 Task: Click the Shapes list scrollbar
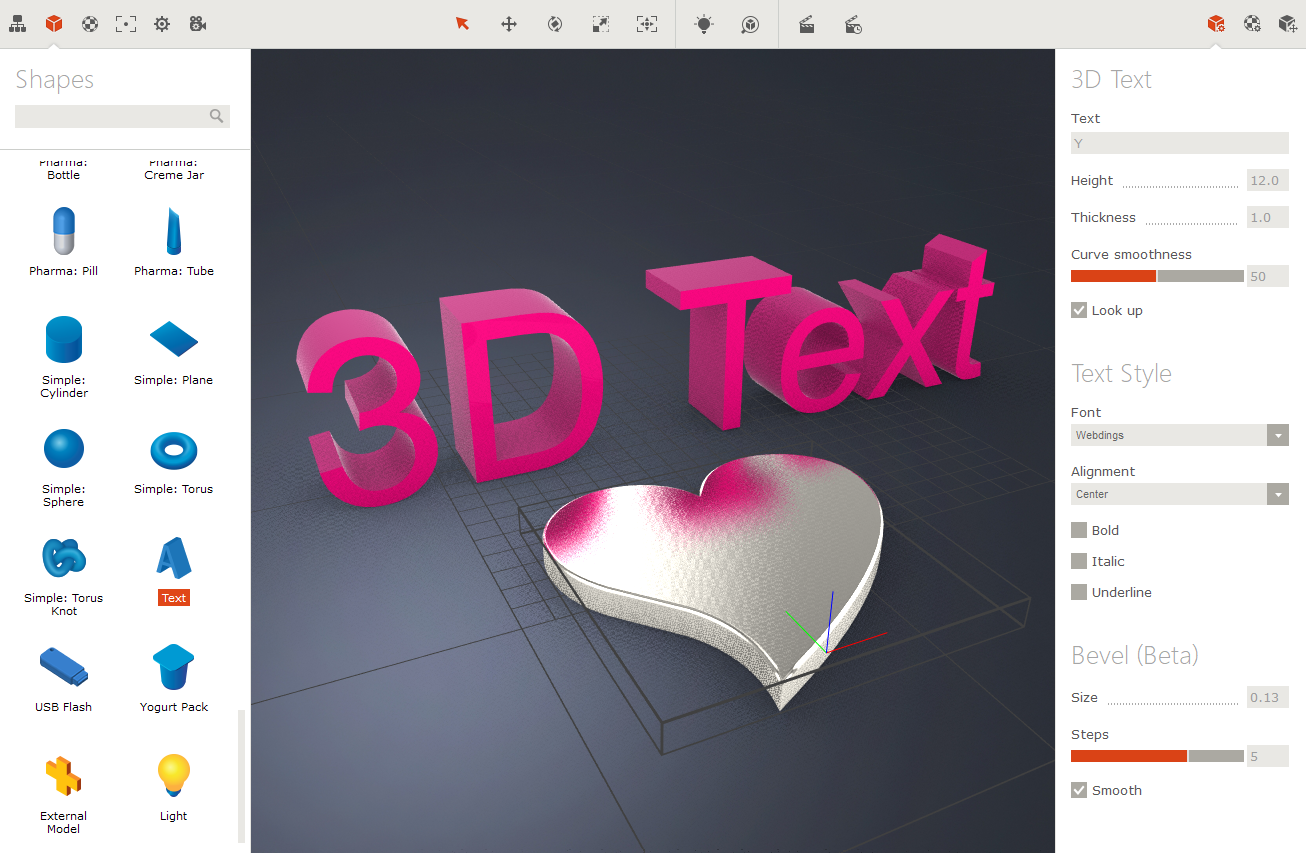(241, 776)
